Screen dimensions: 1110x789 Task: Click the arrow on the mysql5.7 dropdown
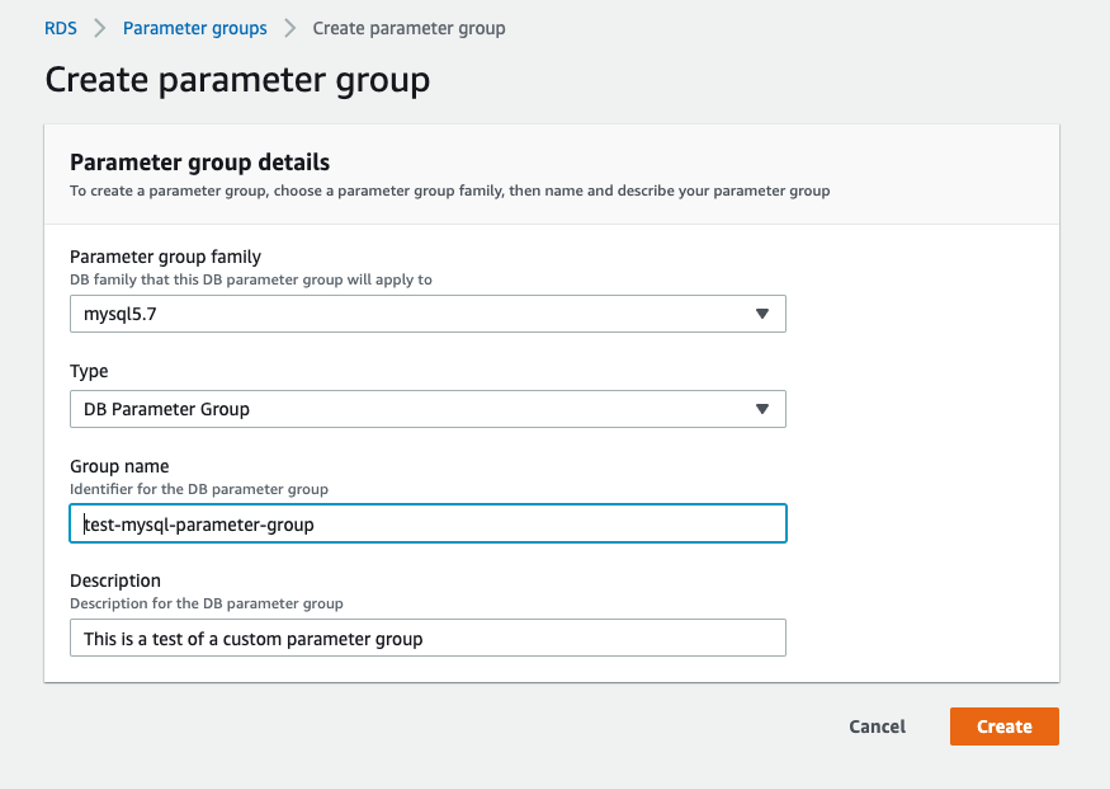tap(762, 313)
